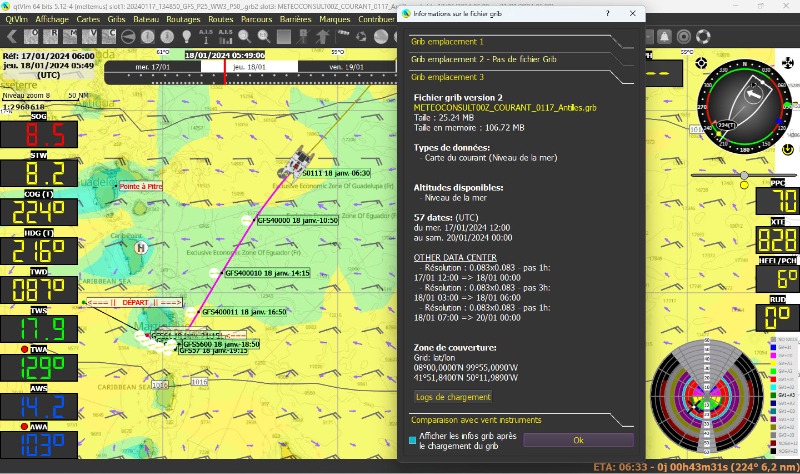Click the first magnifier zoom icon
Image resolution: width=800 pixels, height=474 pixels.
pyautogui.click(x=244, y=36)
